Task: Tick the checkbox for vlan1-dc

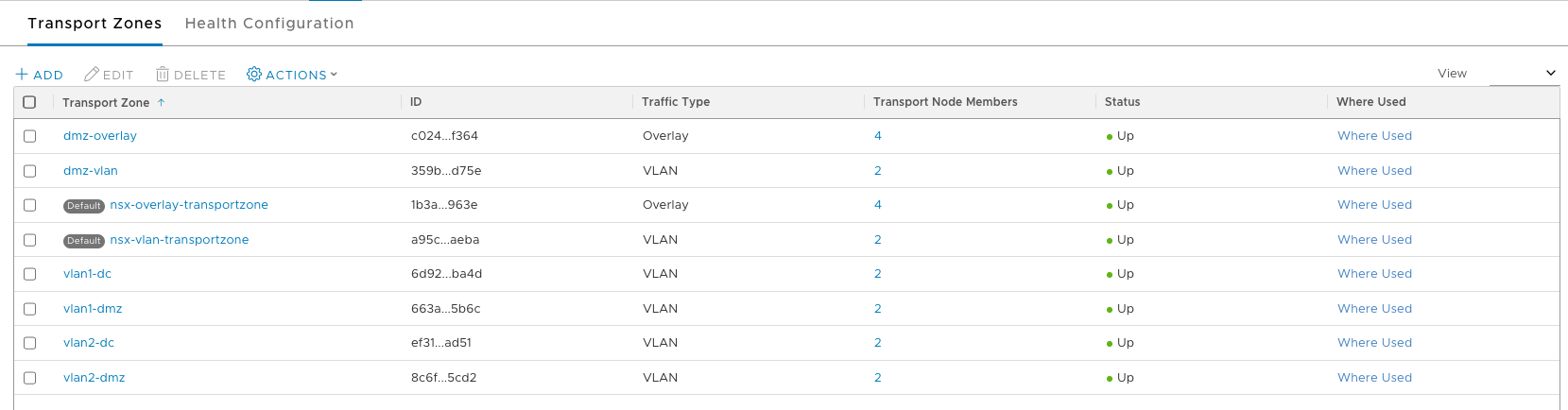Action: (29, 274)
